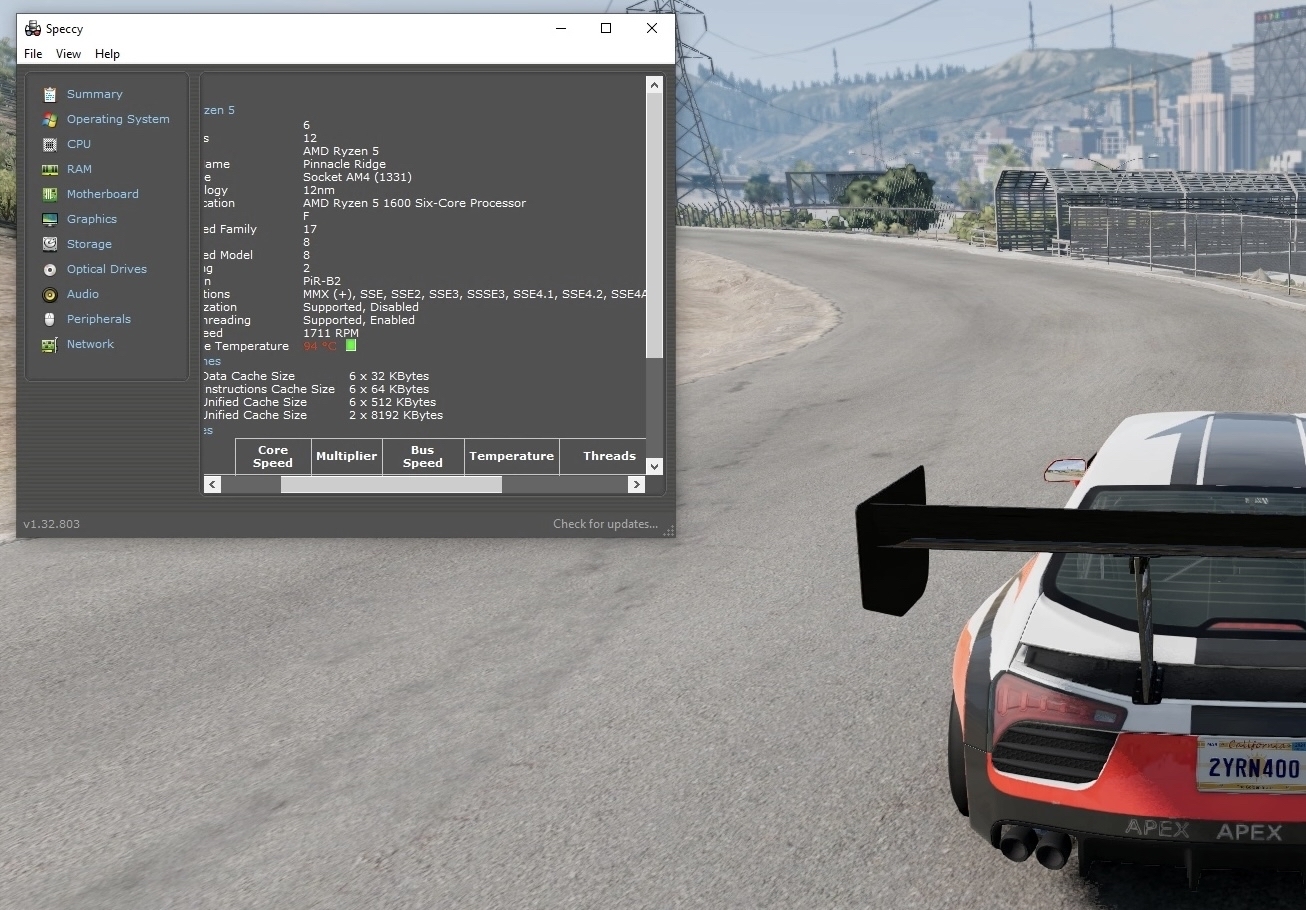Click the Supported, Enabled hyperthreading value
1306x910 pixels.
pyautogui.click(x=359, y=320)
